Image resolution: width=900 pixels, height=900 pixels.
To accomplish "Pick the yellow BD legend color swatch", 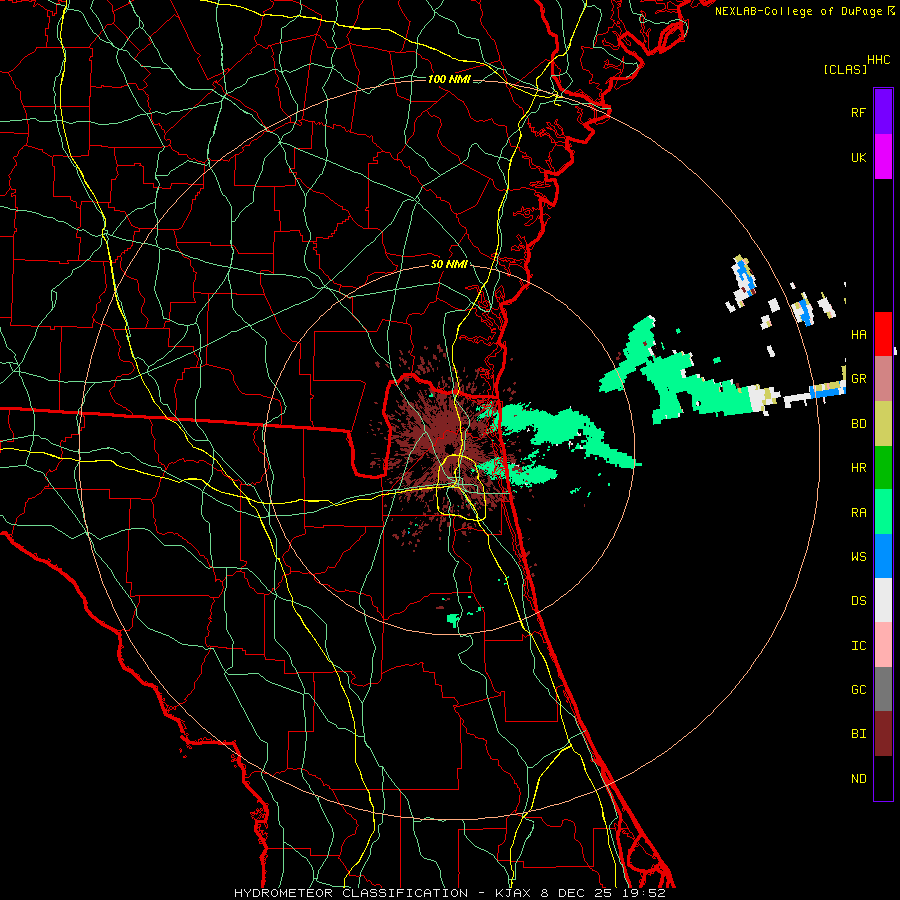I will point(883,424).
